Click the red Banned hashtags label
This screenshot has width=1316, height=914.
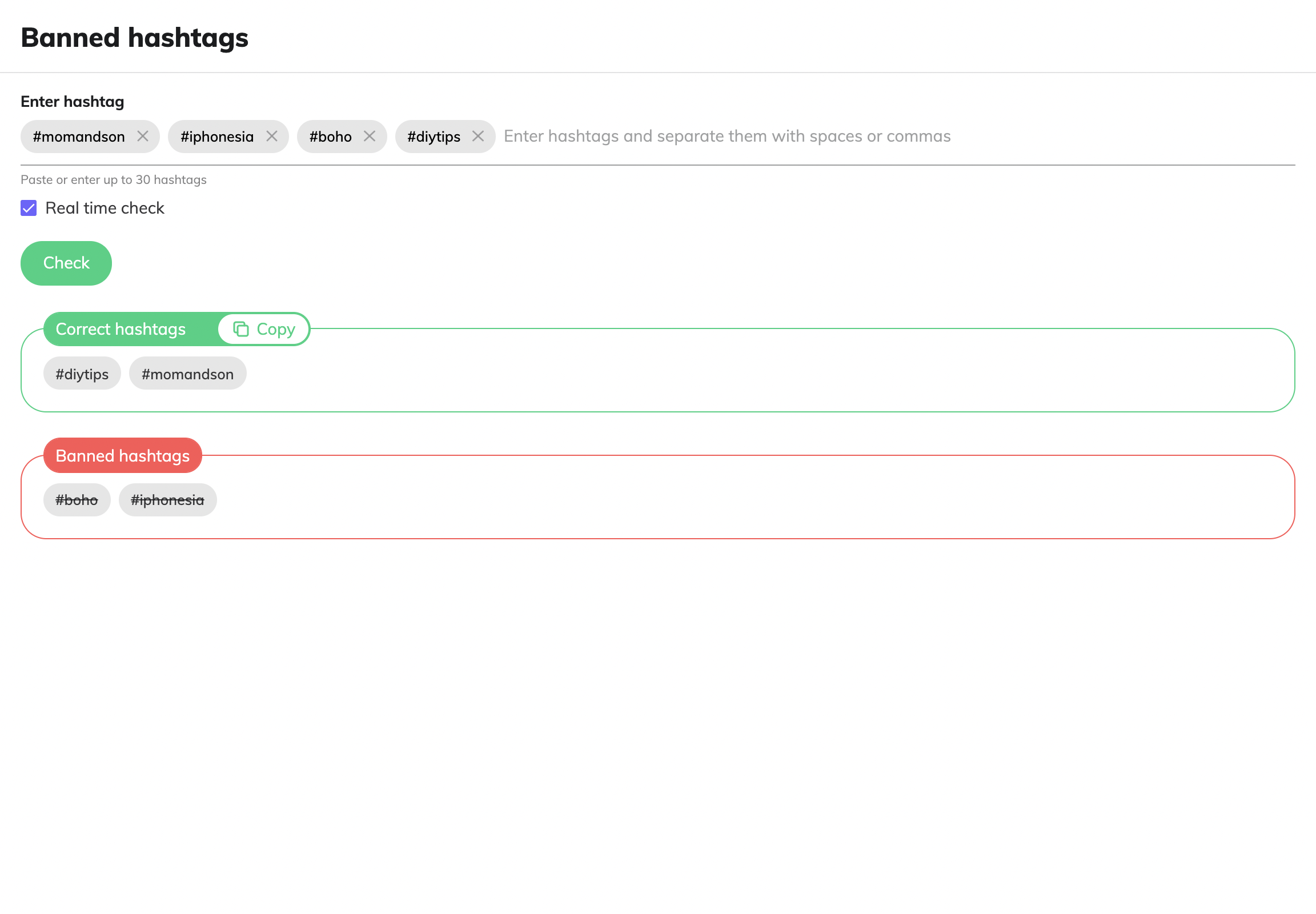click(123, 456)
